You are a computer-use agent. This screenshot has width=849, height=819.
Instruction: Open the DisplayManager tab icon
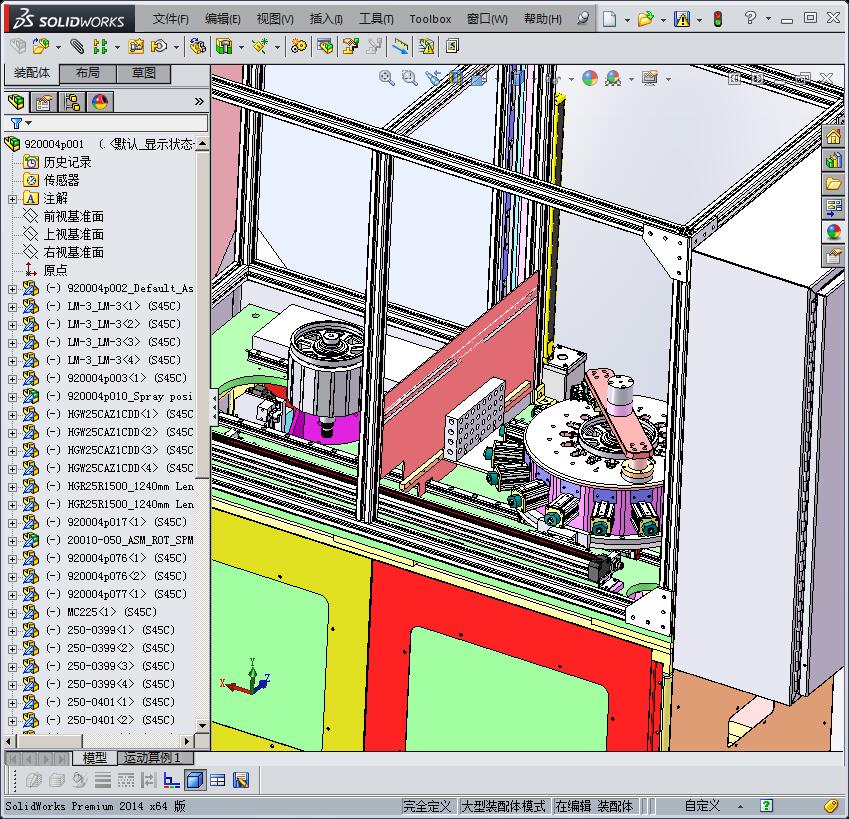click(100, 102)
